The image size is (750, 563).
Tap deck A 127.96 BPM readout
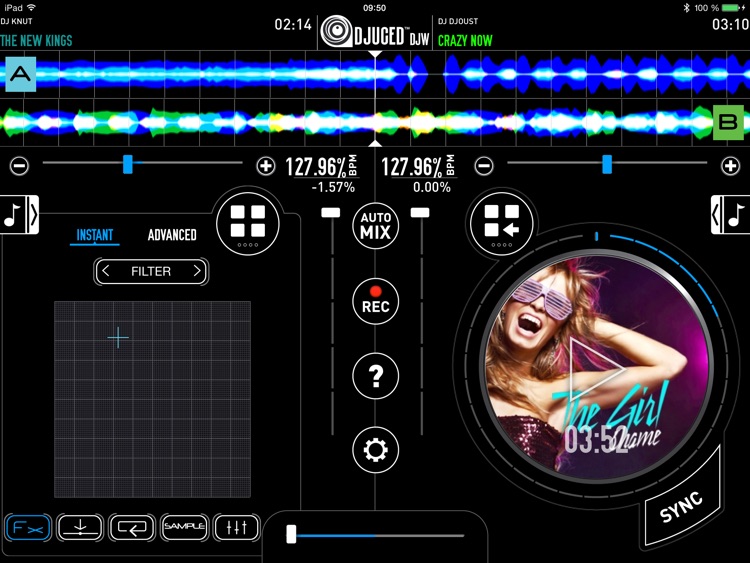[x=321, y=167]
